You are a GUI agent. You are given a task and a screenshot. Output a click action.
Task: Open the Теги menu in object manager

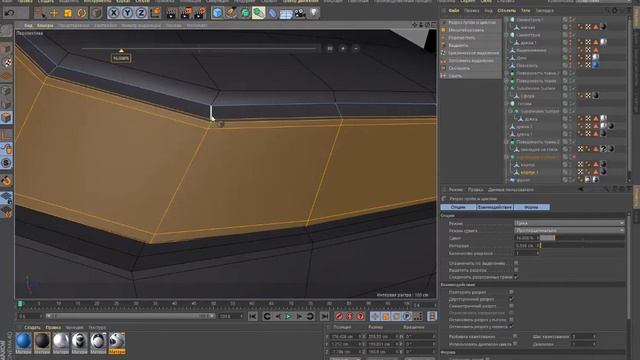526,11
